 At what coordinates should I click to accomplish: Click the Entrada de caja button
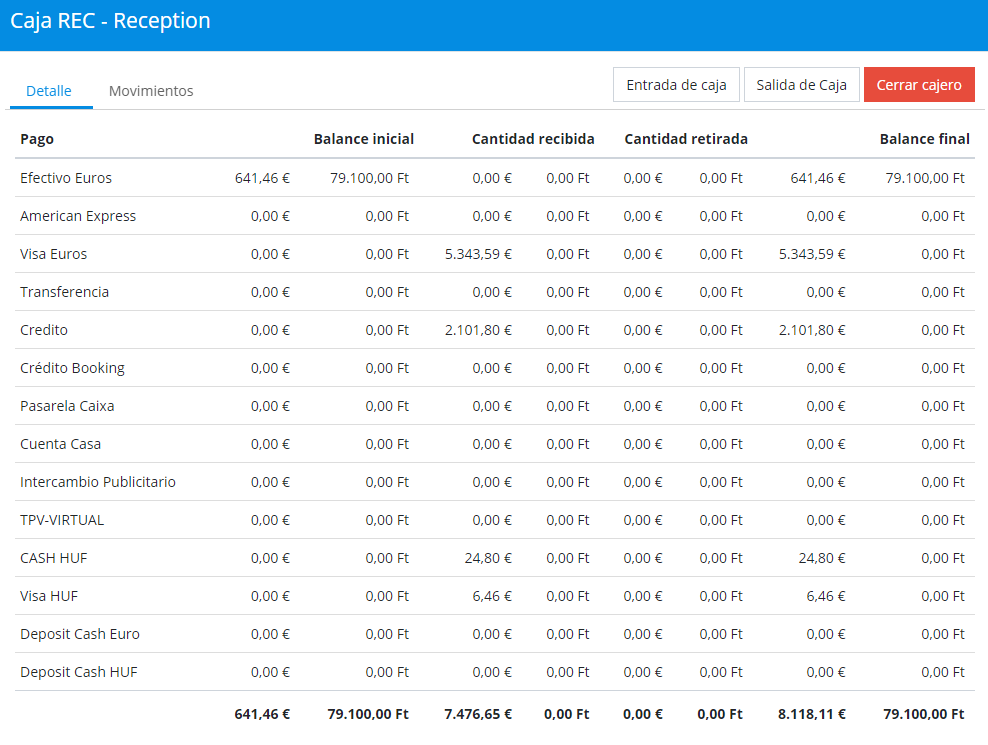[676, 85]
